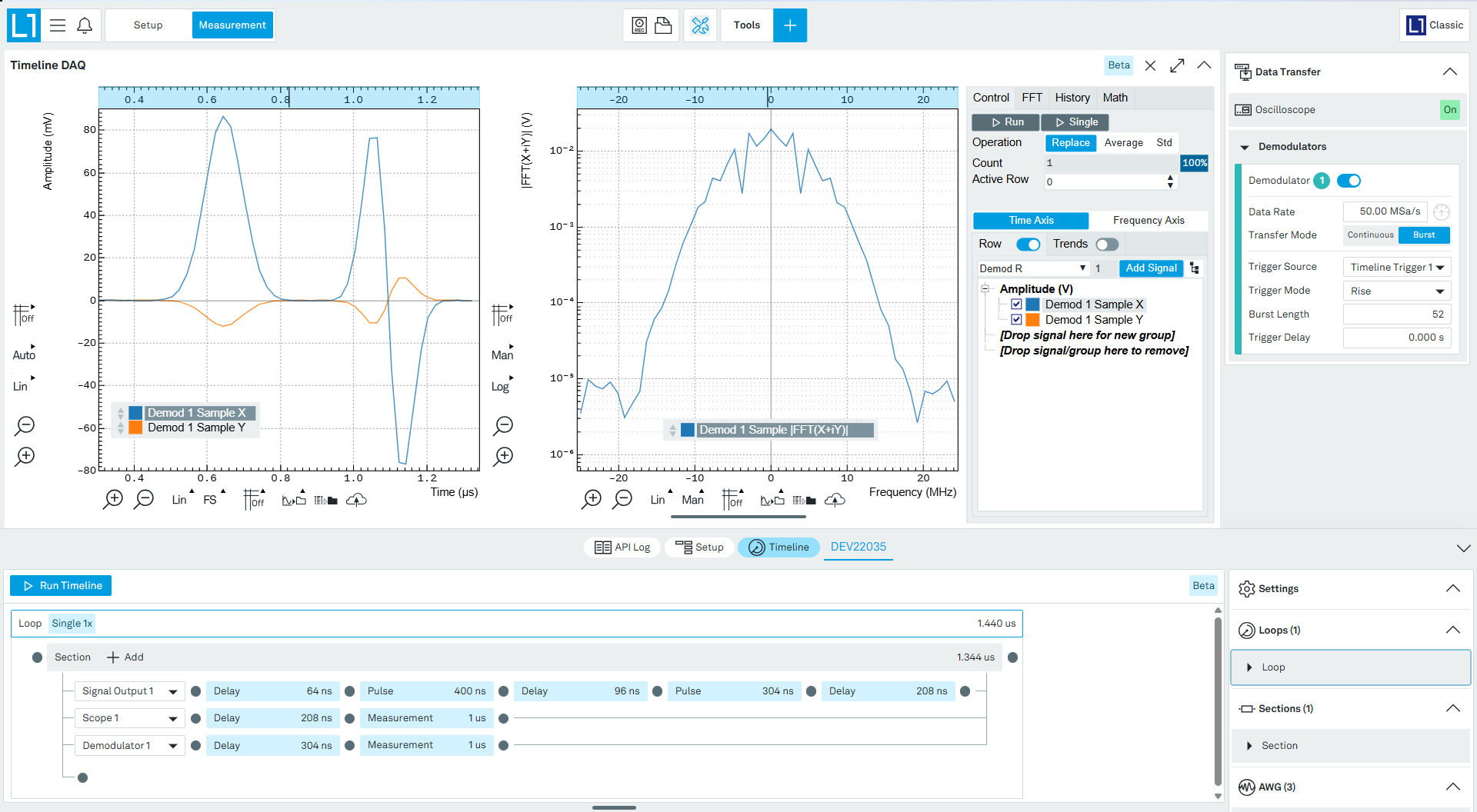The width and height of the screenshot is (1477, 812).
Task: Click signal tree icon next to Add Signal
Action: (1194, 268)
